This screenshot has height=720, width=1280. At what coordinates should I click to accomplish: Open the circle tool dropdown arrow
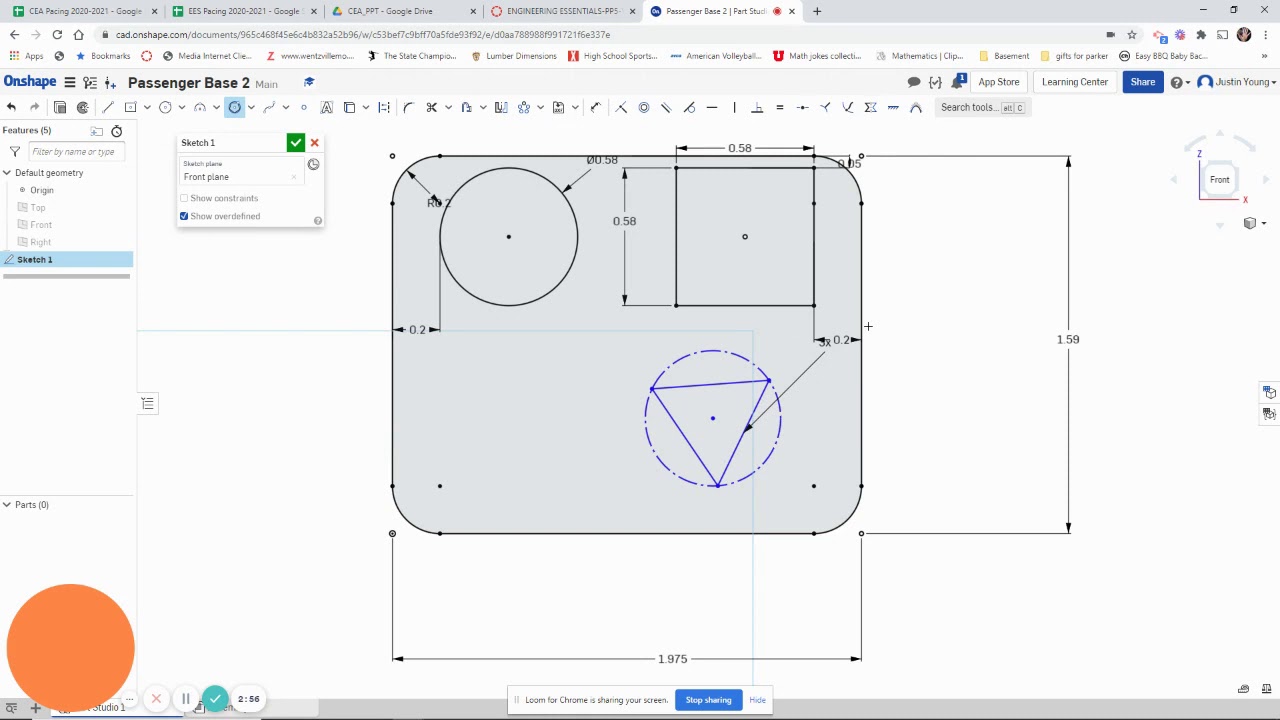(x=181, y=107)
